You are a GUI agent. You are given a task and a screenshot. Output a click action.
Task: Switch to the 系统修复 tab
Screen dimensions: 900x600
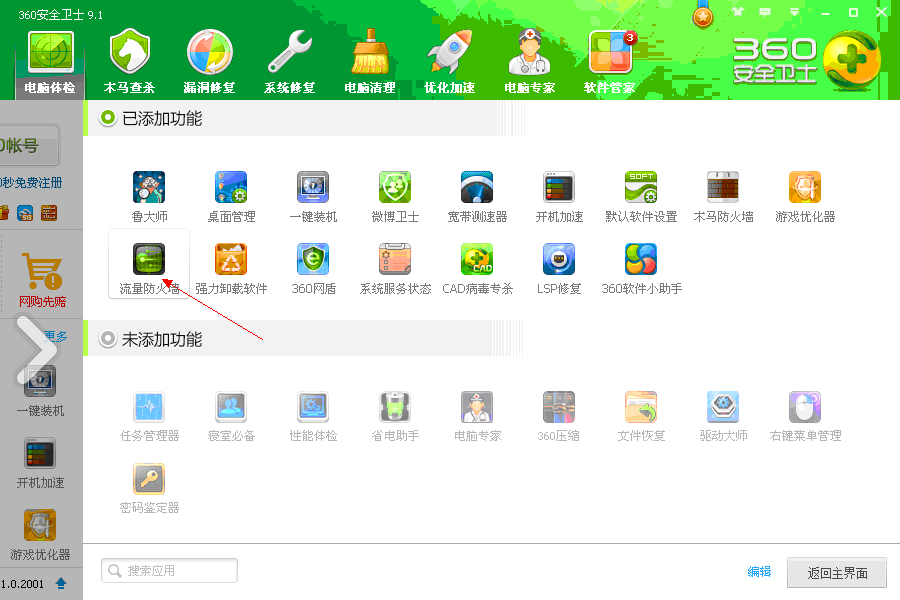pos(290,63)
